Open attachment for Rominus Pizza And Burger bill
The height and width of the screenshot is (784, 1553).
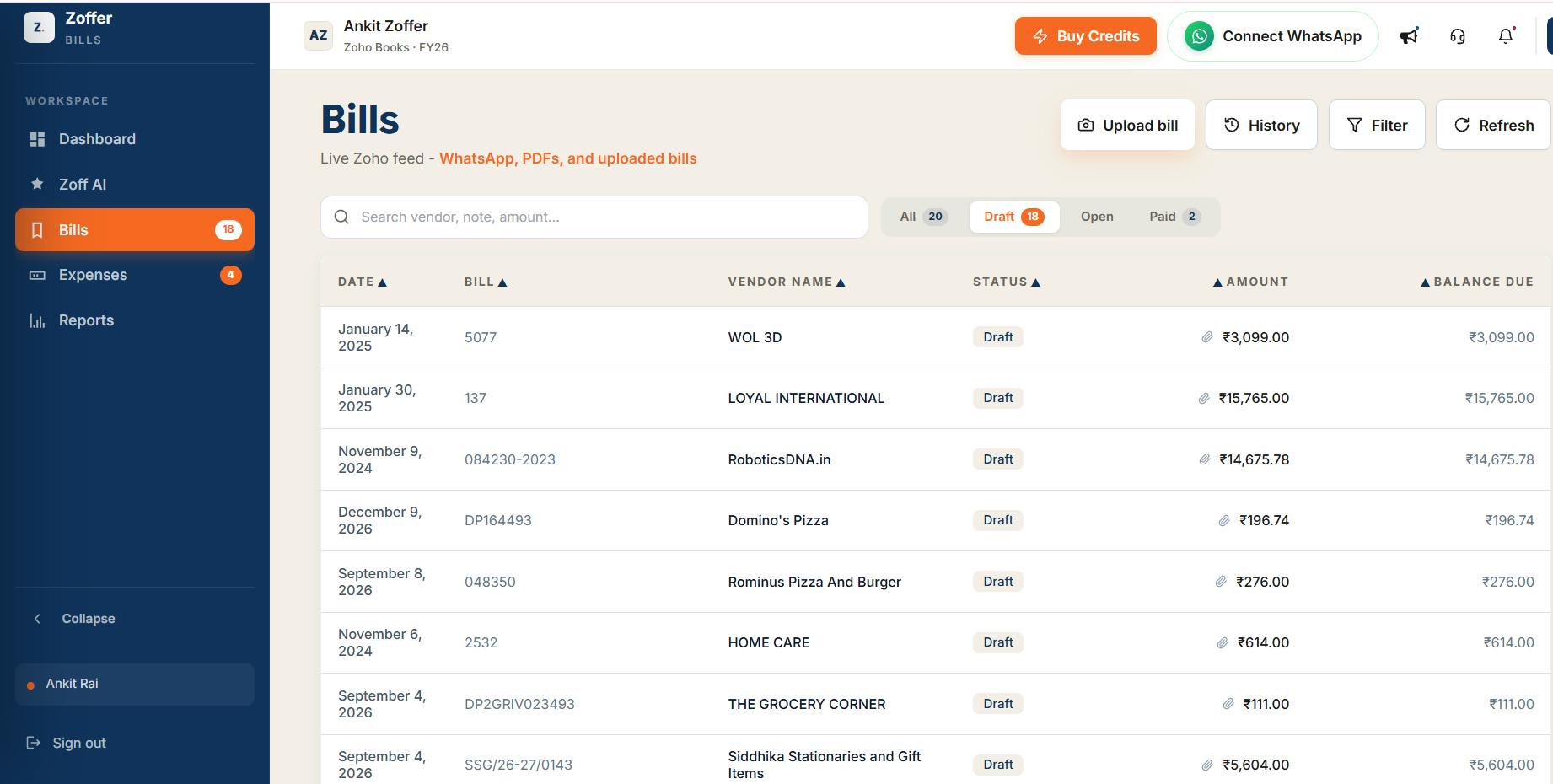(1221, 582)
